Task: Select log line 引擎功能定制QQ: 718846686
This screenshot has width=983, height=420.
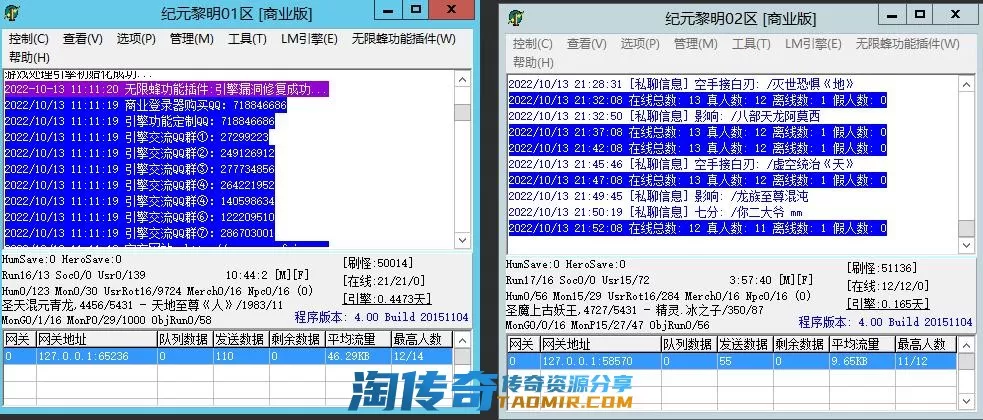Action: pos(139,121)
